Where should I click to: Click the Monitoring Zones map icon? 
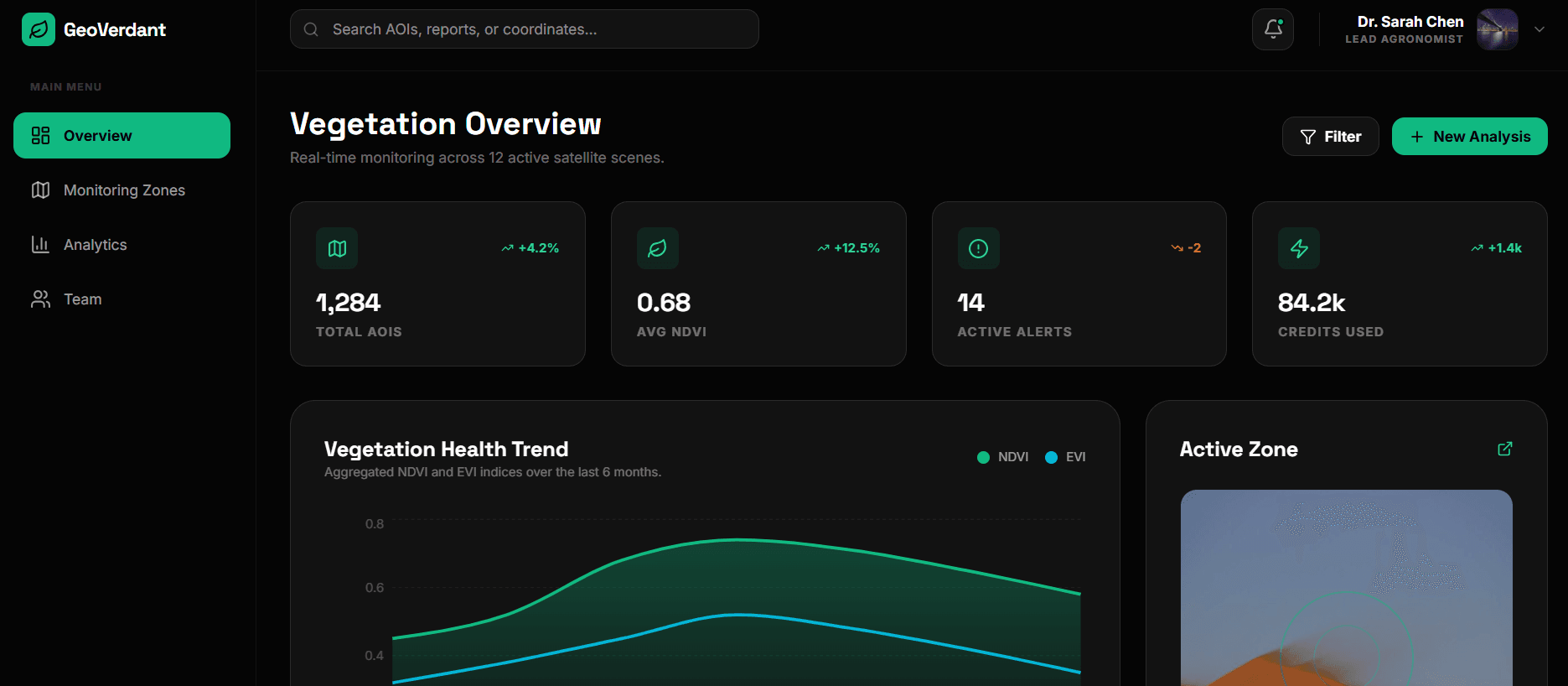(x=40, y=190)
